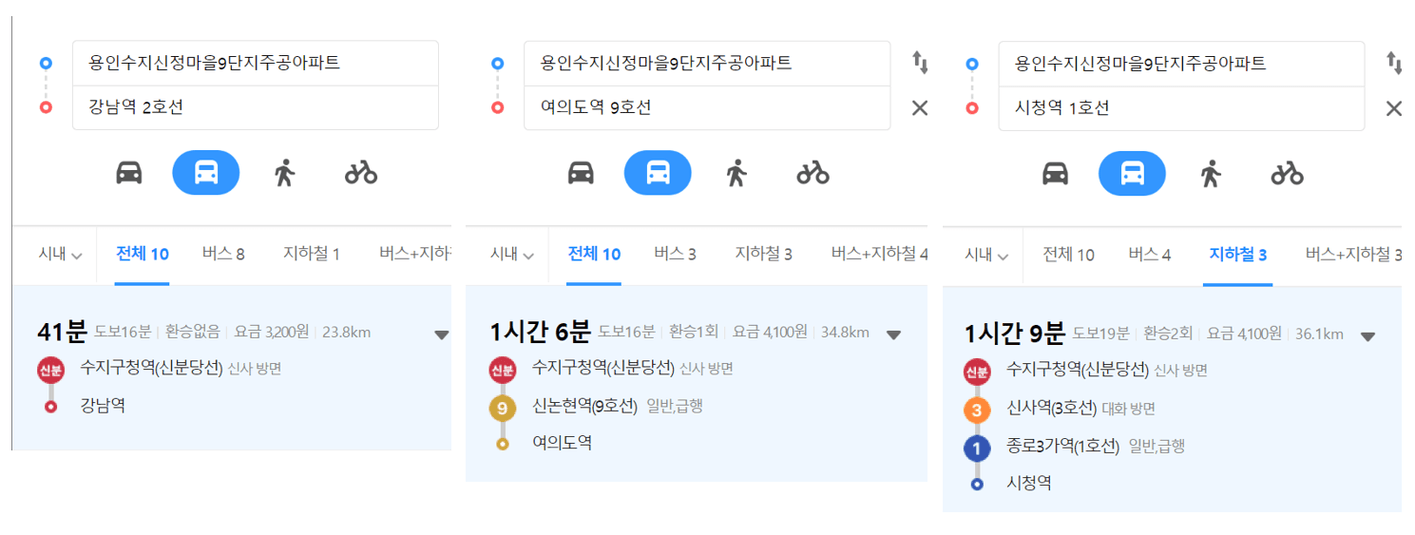
Task: Open the 시내 dropdown in the 시청역 panel
Action: click(x=987, y=255)
